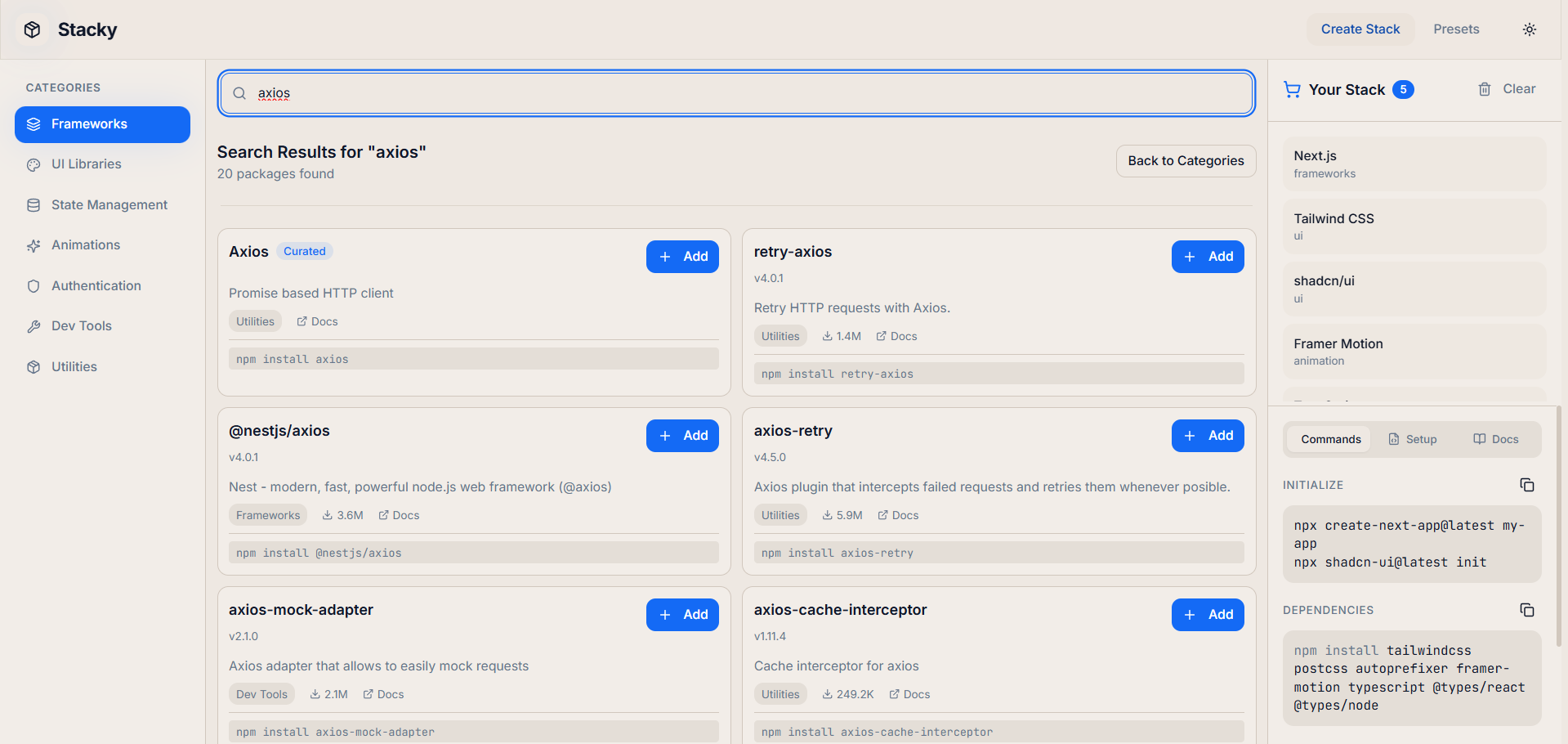Click the npm install axios-retry command
This screenshot has height=744, width=1568.
point(998,553)
